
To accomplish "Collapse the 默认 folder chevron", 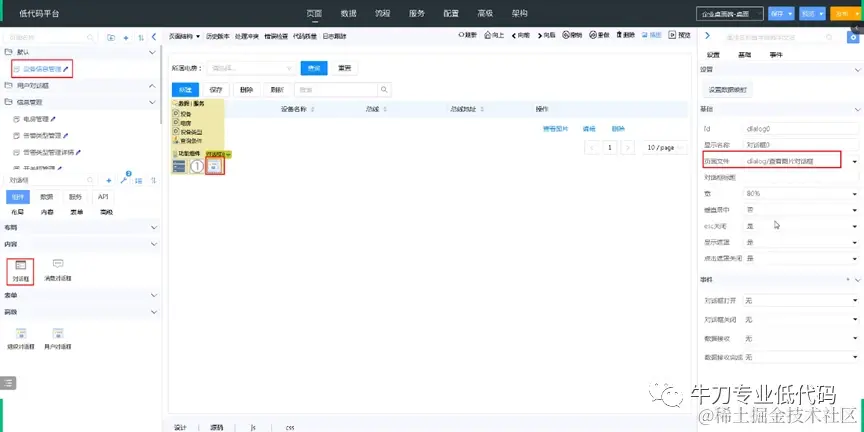I will tap(153, 52).
